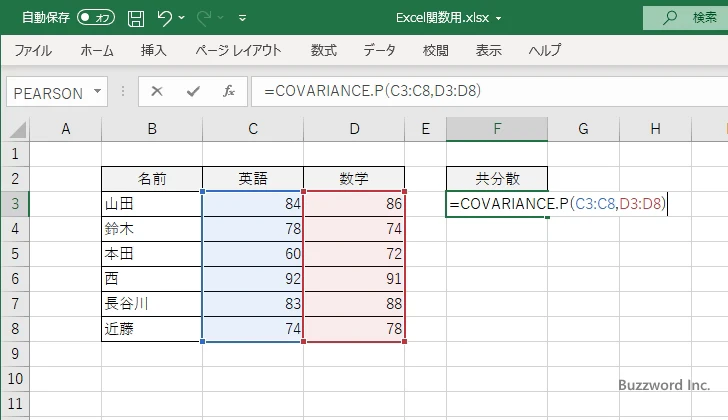Click English score cell 84

(x=253, y=204)
